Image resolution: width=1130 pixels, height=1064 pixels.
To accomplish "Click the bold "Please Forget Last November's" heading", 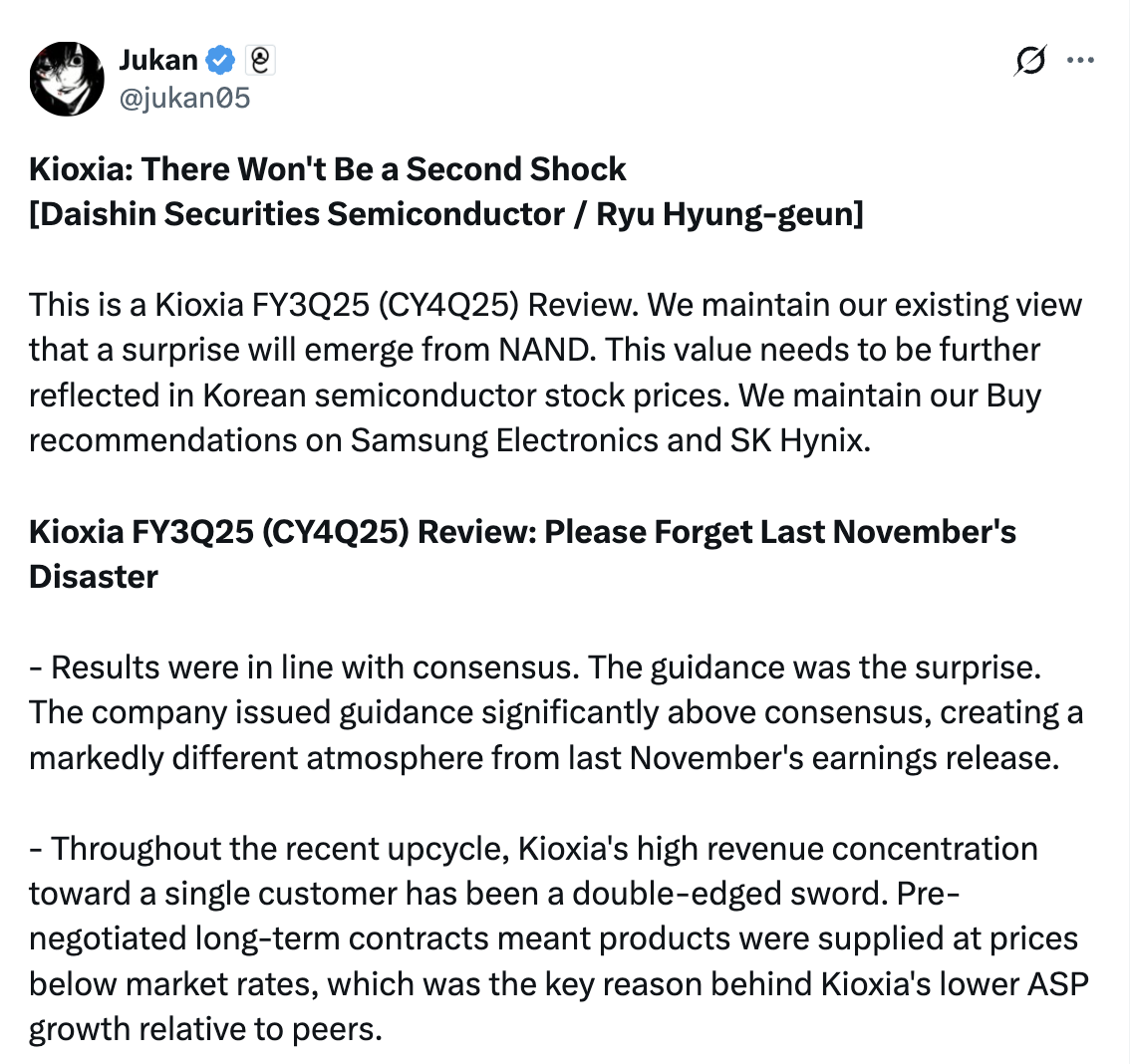I will coord(780,532).
